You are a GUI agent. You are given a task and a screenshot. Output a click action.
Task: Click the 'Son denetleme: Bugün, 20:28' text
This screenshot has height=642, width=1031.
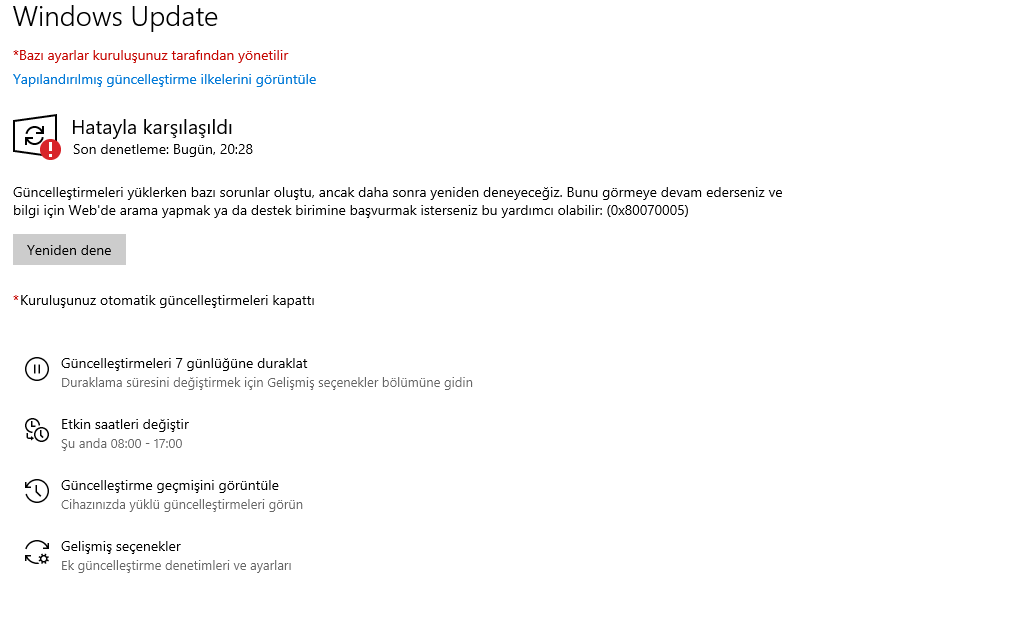pyautogui.click(x=162, y=149)
